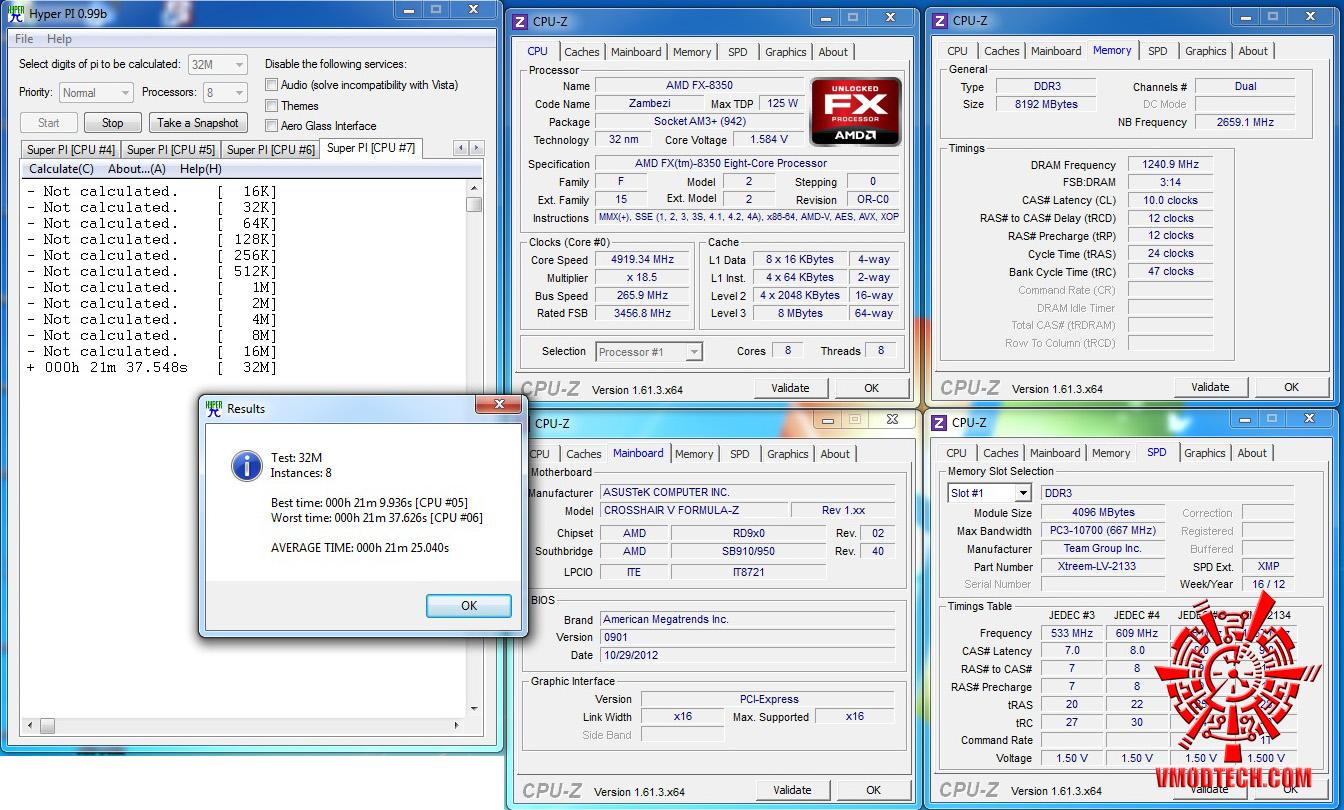Click the Hyper PI title bar icon
The height and width of the screenshot is (810, 1344).
pyautogui.click(x=15, y=14)
